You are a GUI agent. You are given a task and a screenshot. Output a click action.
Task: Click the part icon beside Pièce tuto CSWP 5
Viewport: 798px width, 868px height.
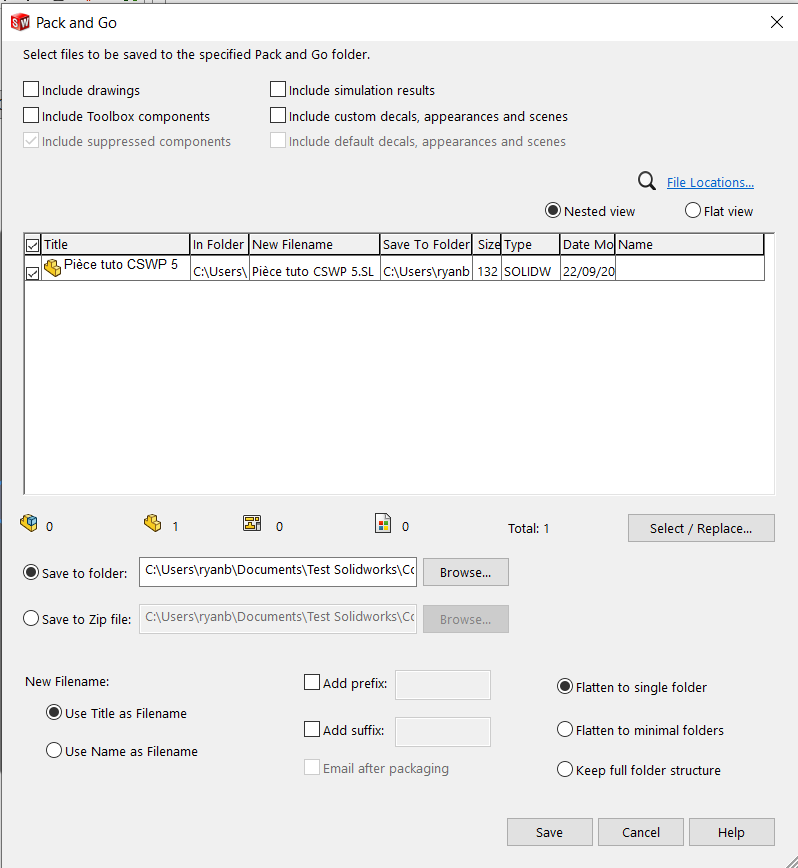(53, 267)
